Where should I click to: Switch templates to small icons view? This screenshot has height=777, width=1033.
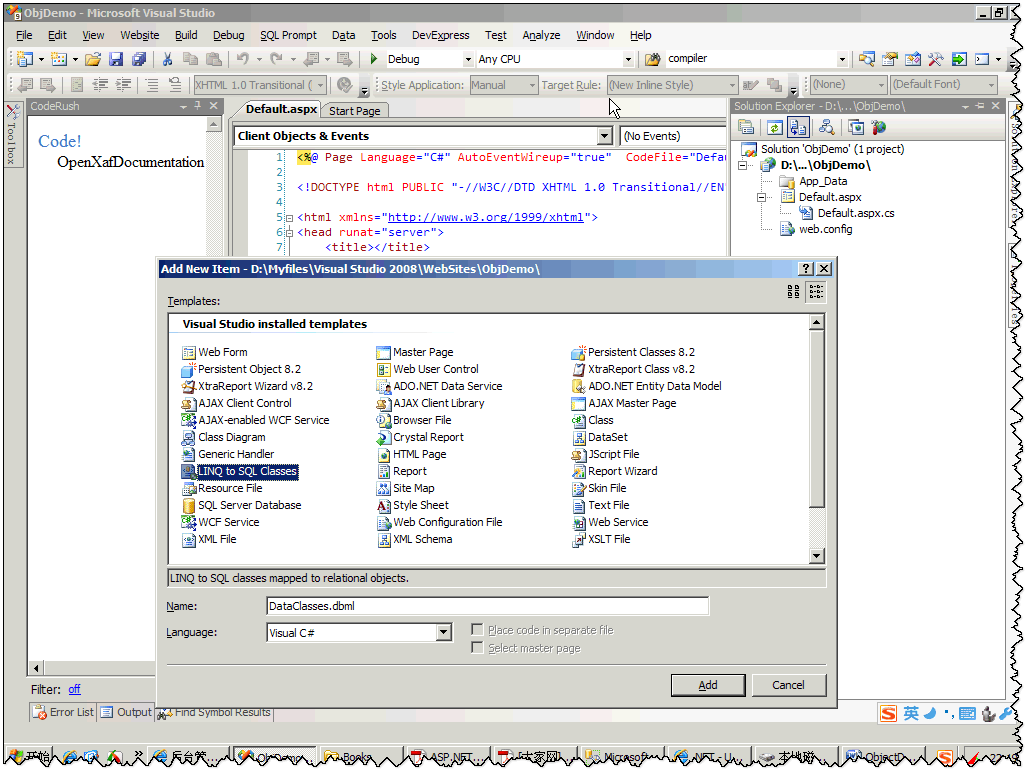(816, 292)
